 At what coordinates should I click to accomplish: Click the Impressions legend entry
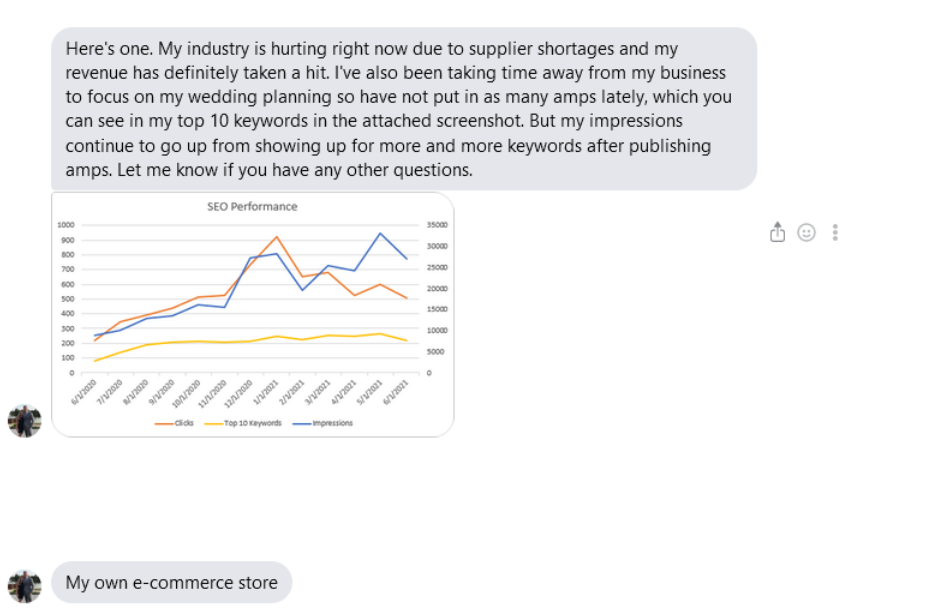(x=323, y=423)
